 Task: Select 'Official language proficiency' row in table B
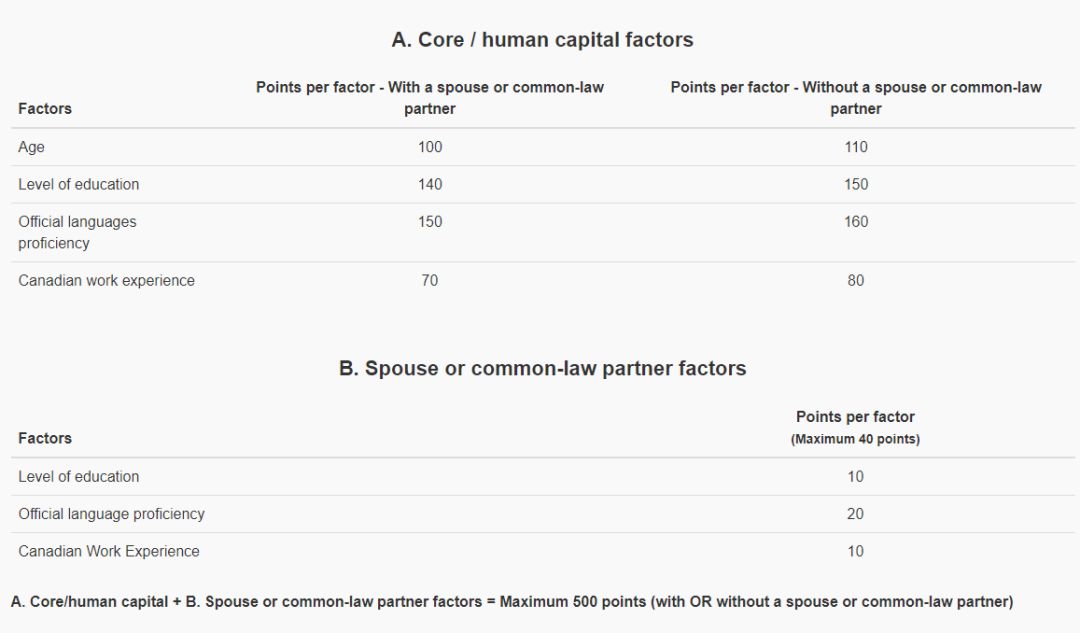(x=111, y=514)
